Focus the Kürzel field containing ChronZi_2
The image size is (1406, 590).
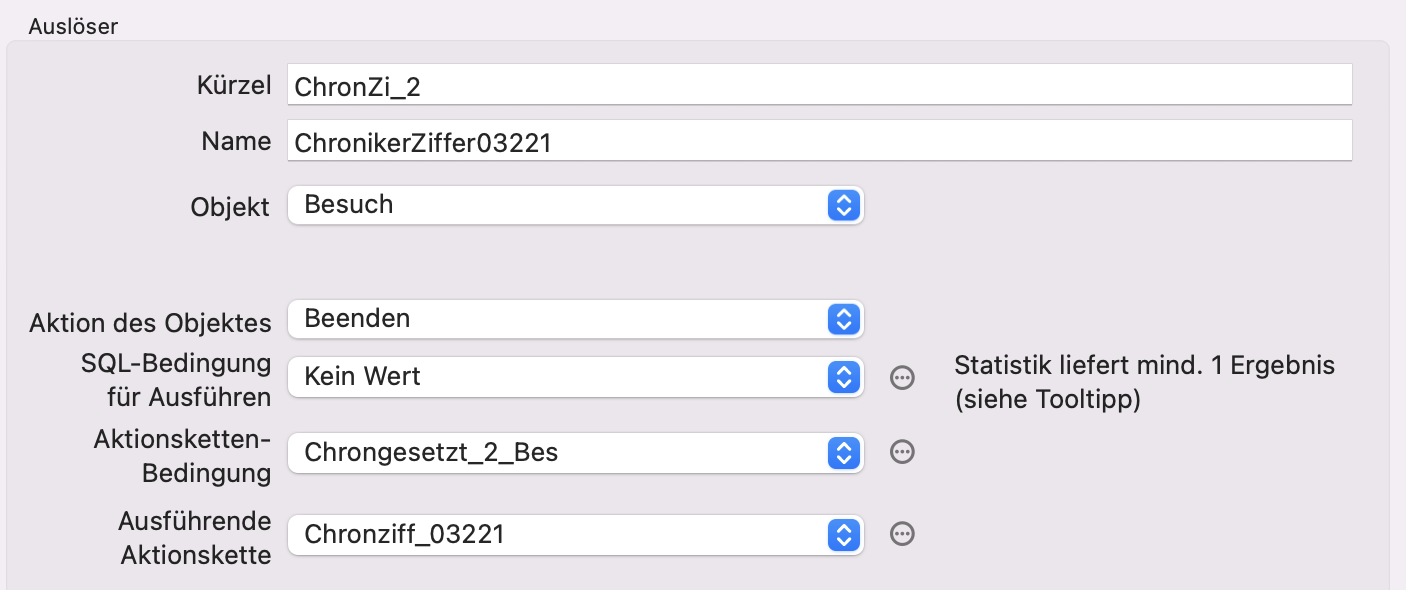click(819, 85)
